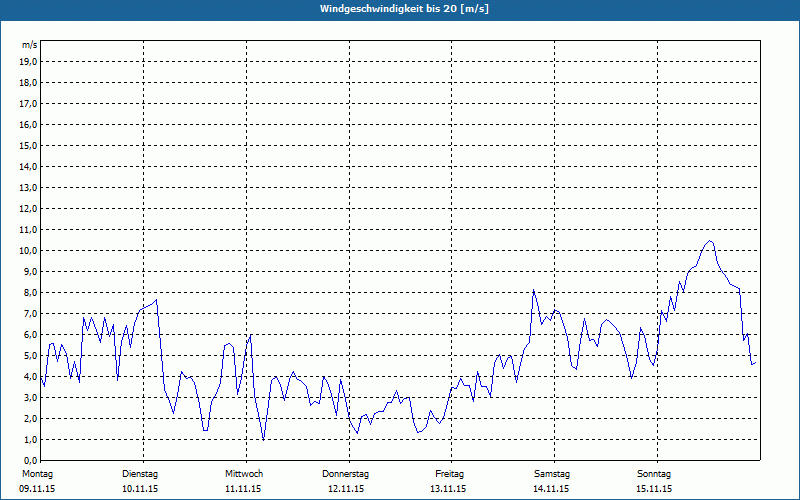Click the 11,0 y-axis label
This screenshot has height=500, width=800.
point(27,230)
